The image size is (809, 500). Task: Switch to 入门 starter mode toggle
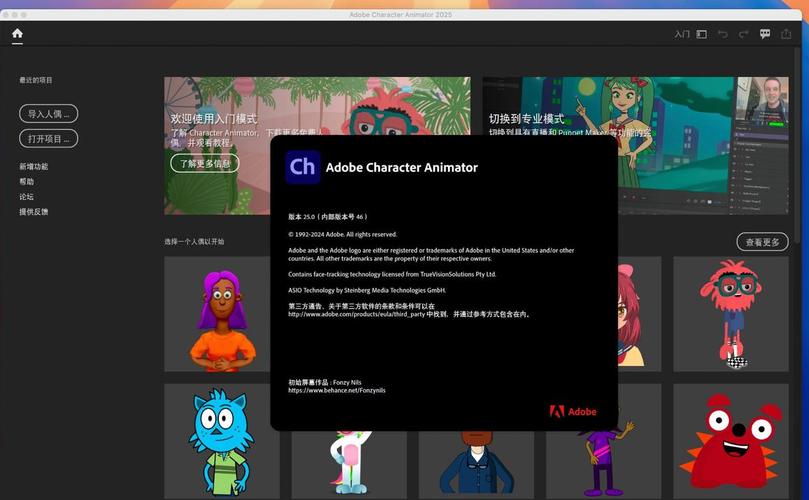(x=682, y=34)
